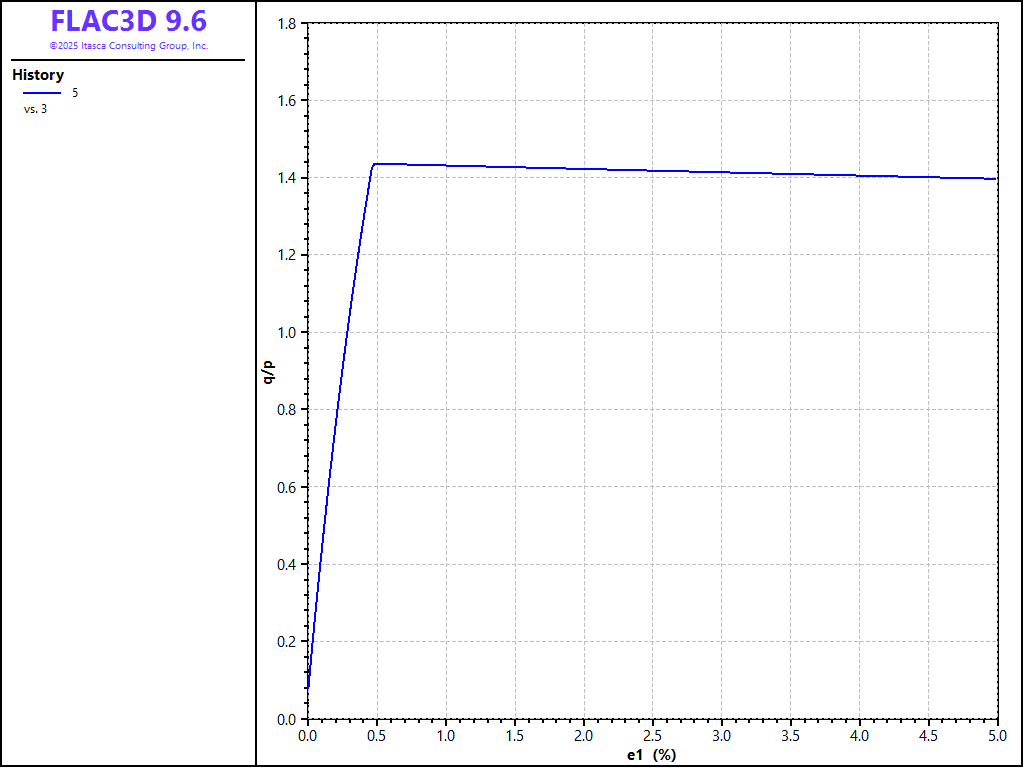1024x768 pixels.
Task: Select the q/p y-axis title
Action: point(267,371)
